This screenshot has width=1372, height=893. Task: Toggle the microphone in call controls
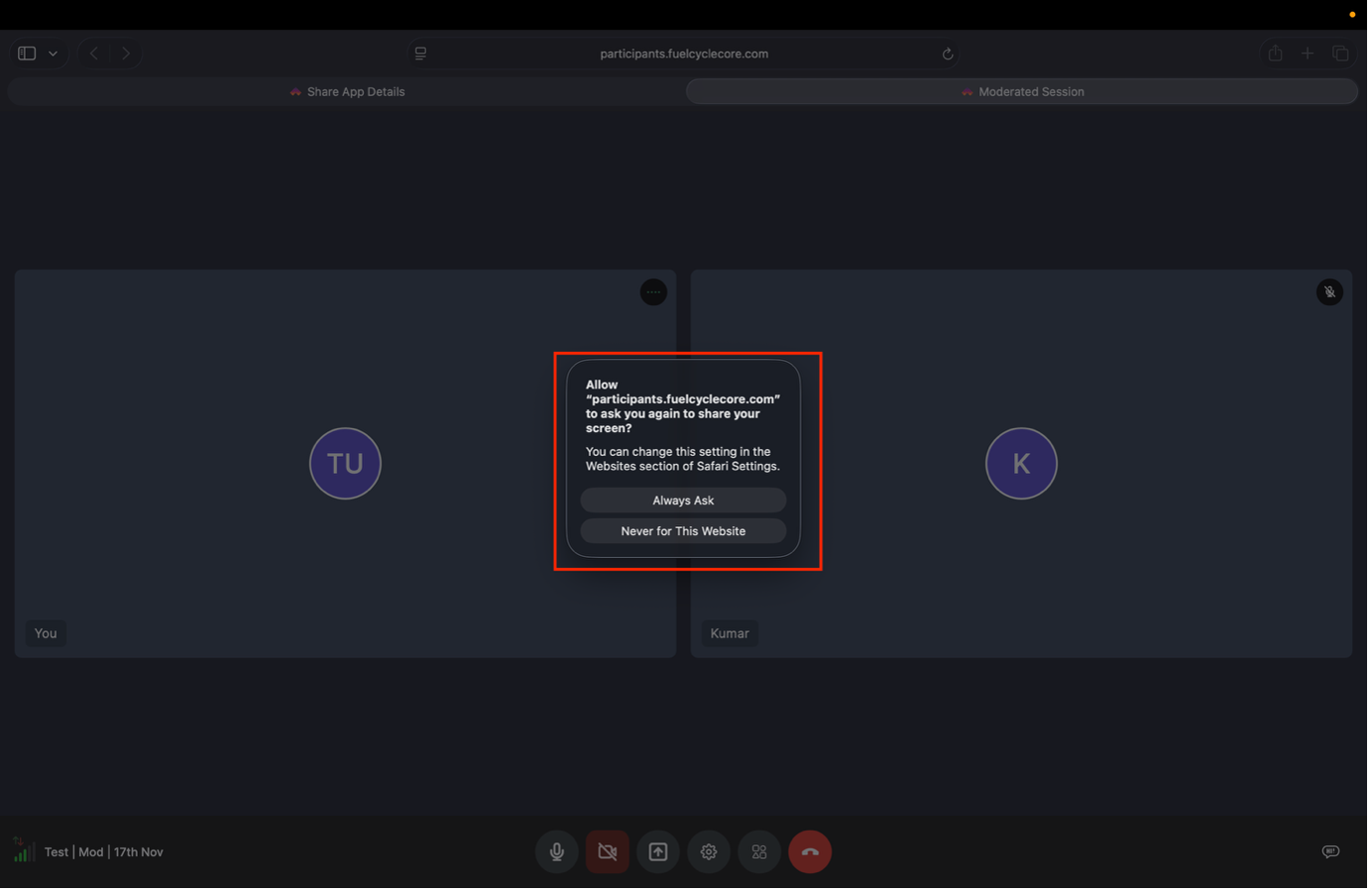pos(557,851)
